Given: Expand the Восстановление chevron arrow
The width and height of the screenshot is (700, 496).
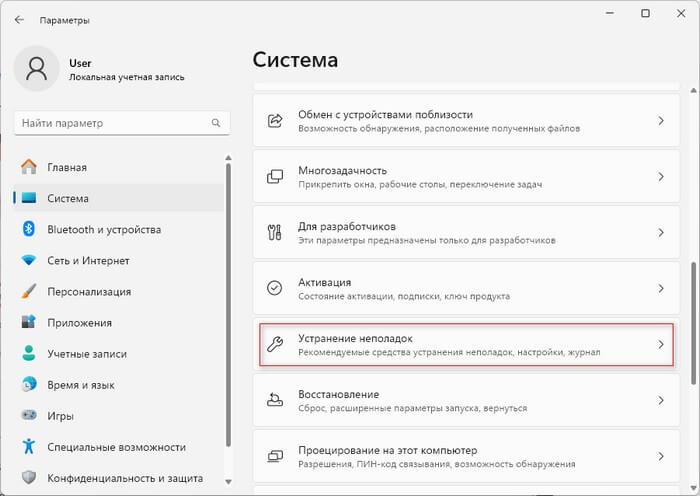Looking at the screenshot, I should tap(660, 400).
